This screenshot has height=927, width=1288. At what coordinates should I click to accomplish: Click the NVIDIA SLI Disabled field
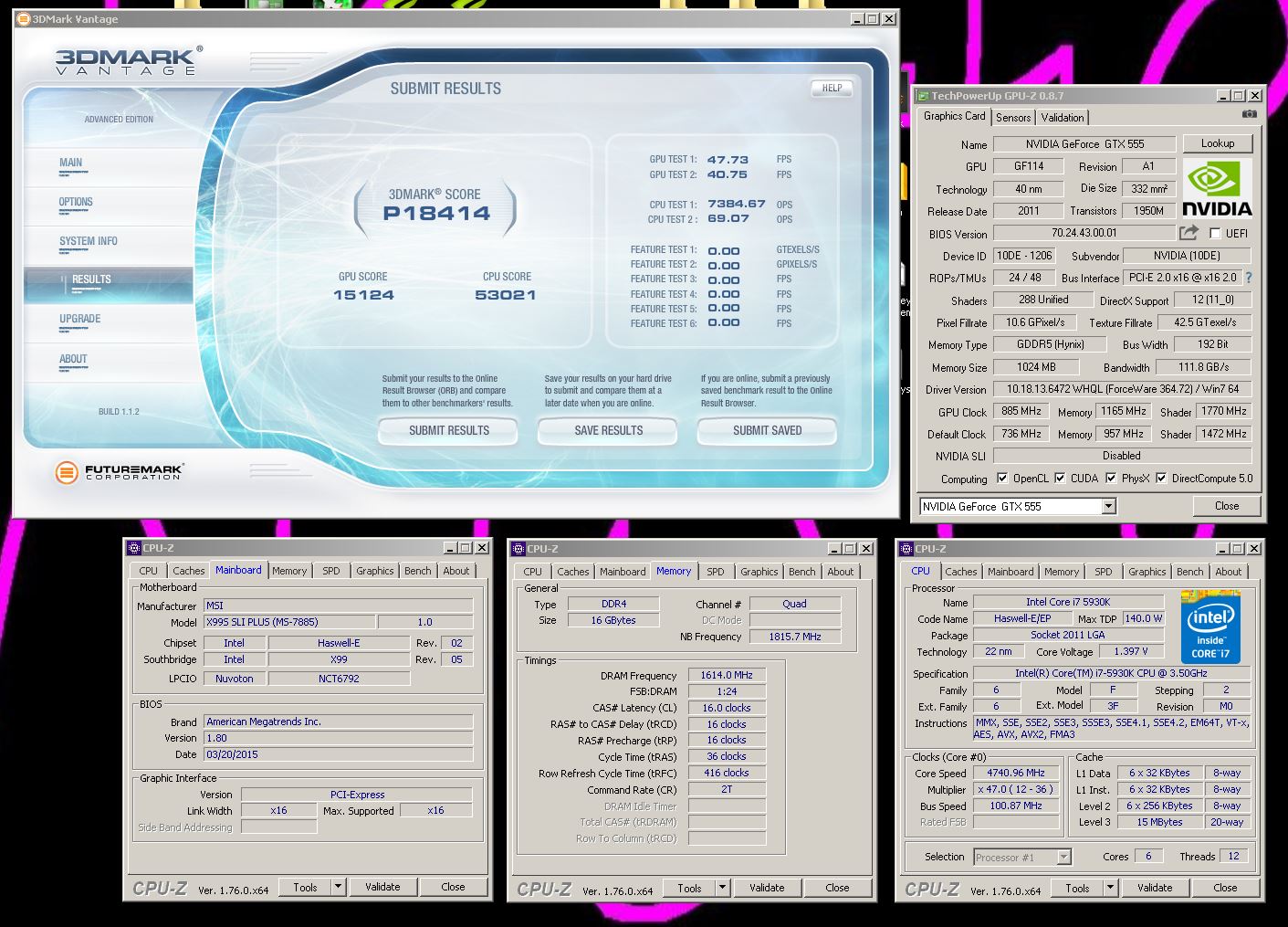click(1122, 455)
